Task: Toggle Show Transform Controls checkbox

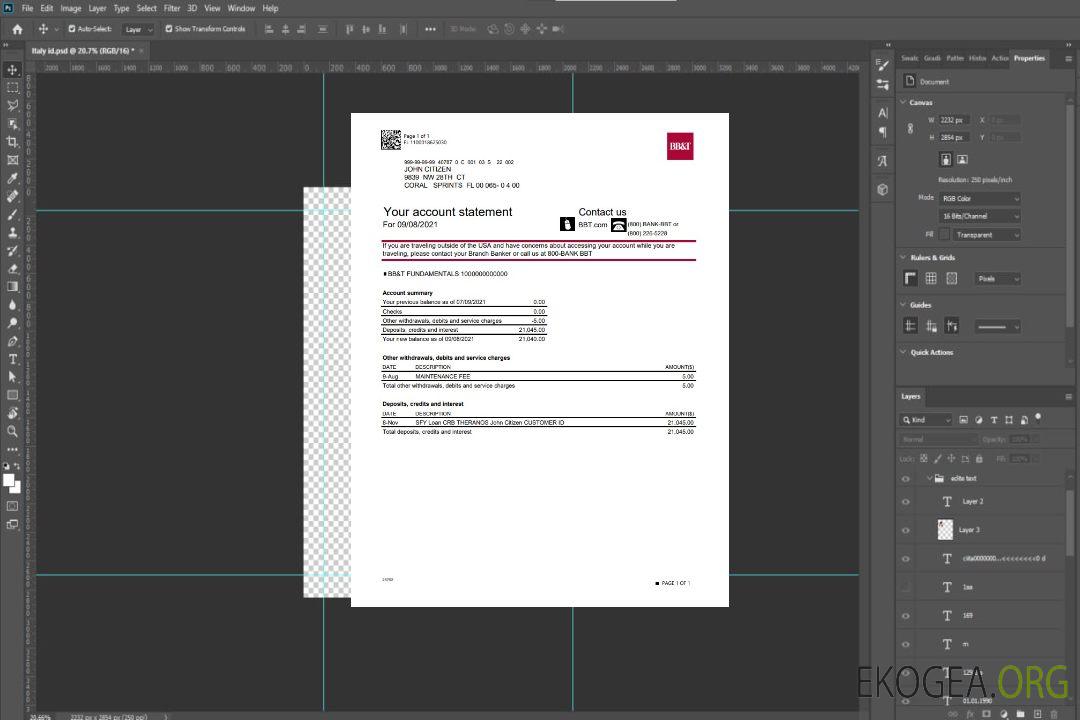Action: coord(169,29)
